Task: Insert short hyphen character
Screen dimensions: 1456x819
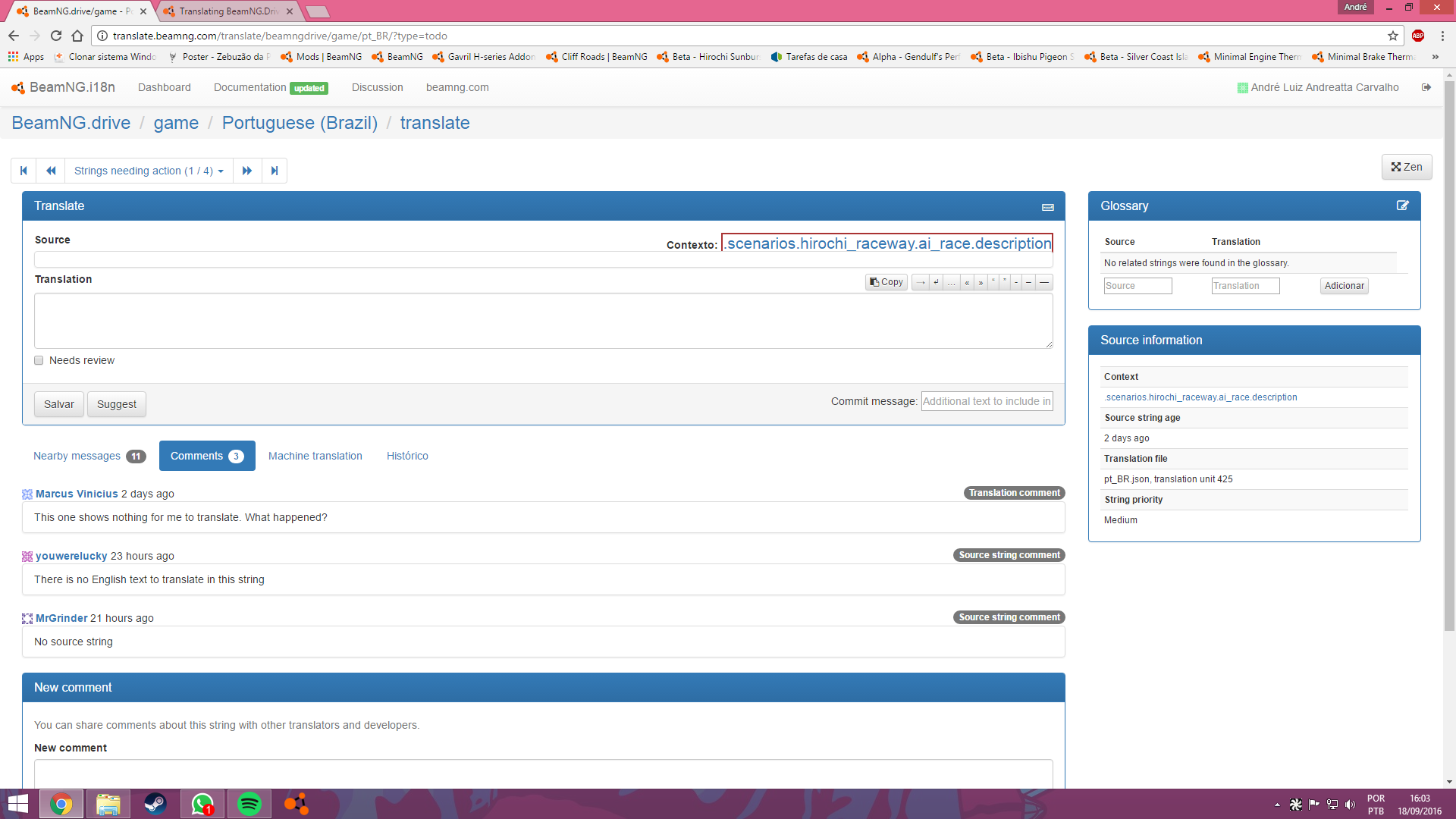Action: pyautogui.click(x=1015, y=282)
